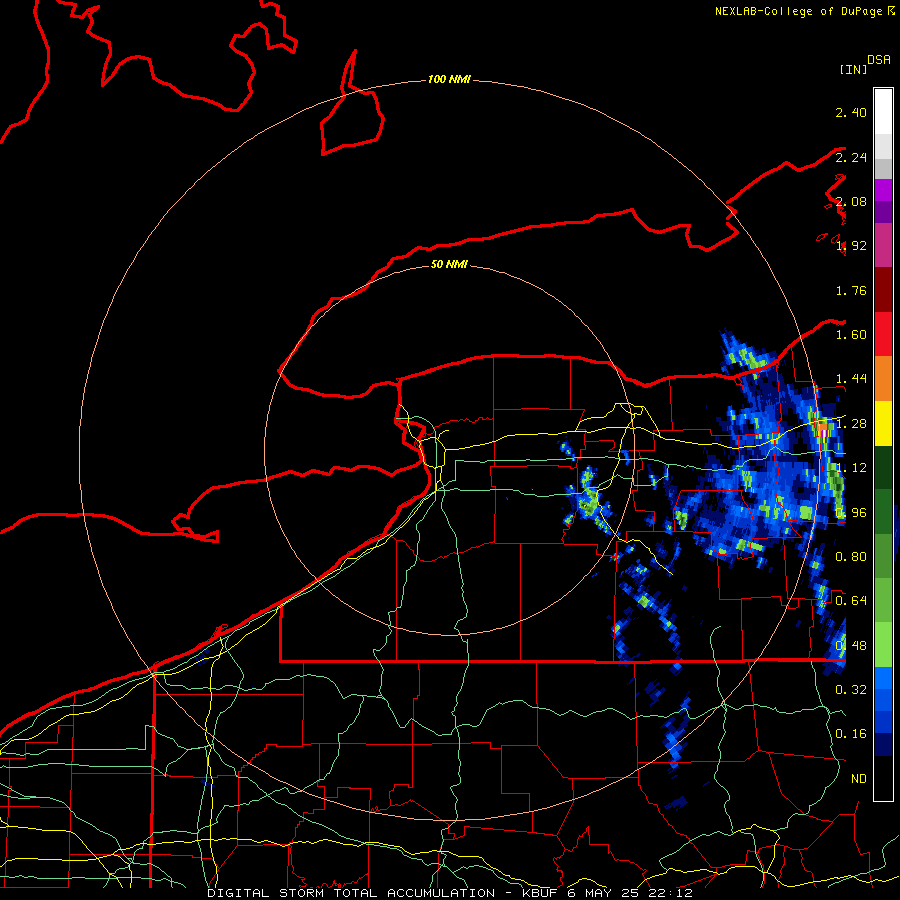Click the 2.40 legend value

coord(851,112)
